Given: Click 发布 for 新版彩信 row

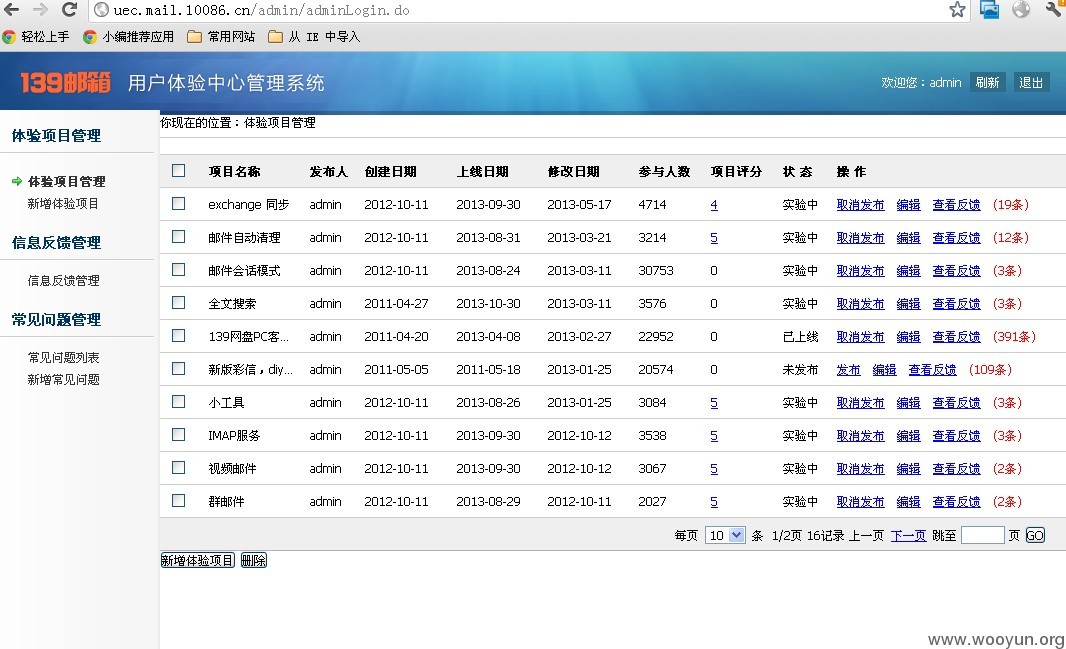Looking at the screenshot, I should (x=848, y=370).
